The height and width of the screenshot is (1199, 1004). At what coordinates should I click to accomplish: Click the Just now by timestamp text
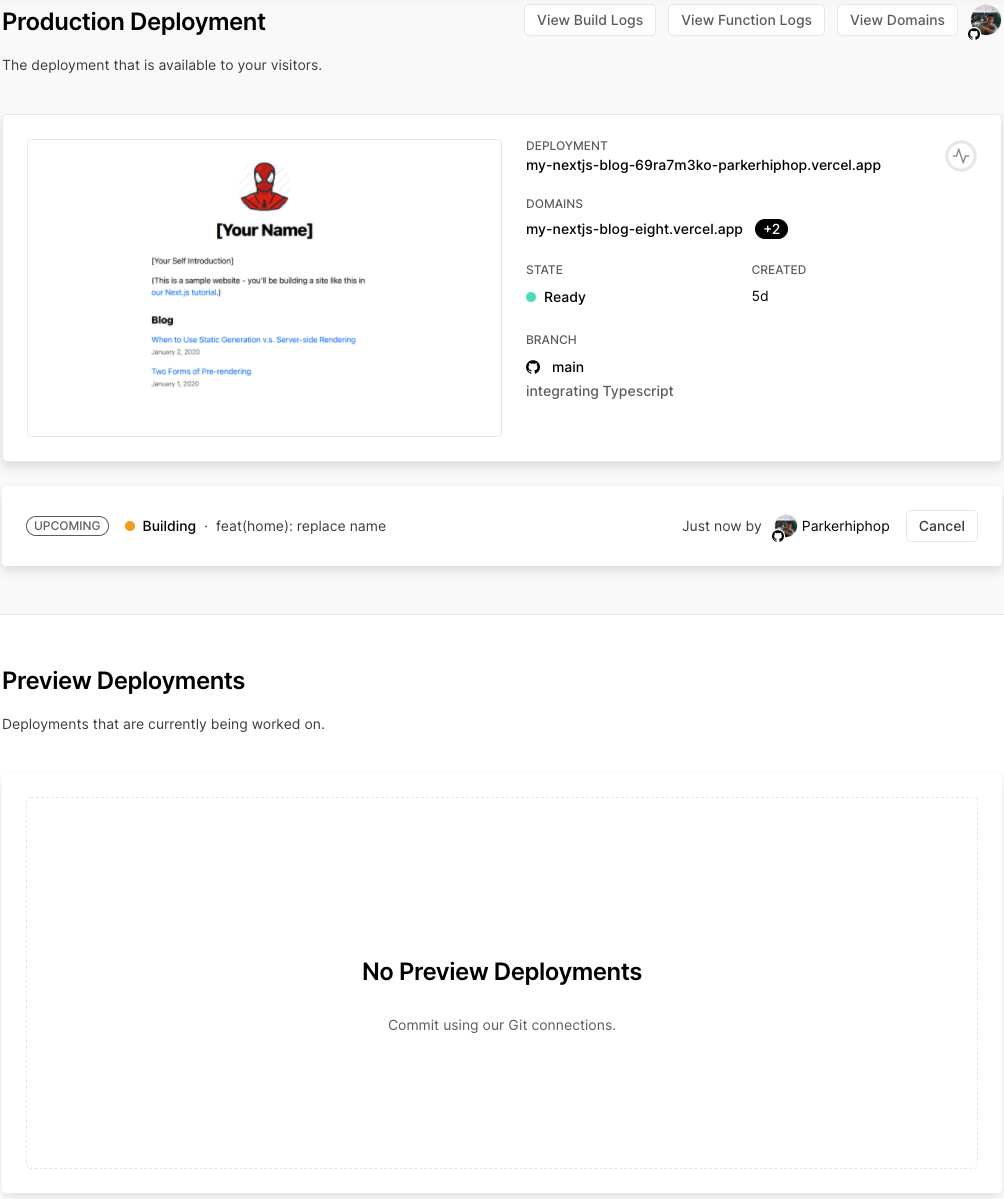721,526
